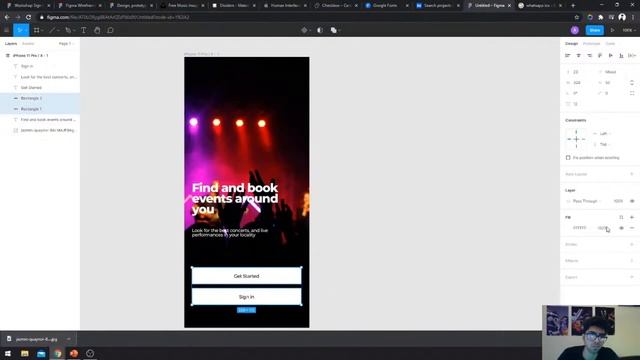Open the Boolean operations tool
Viewport: 640px width, 360px height.
tap(333, 30)
